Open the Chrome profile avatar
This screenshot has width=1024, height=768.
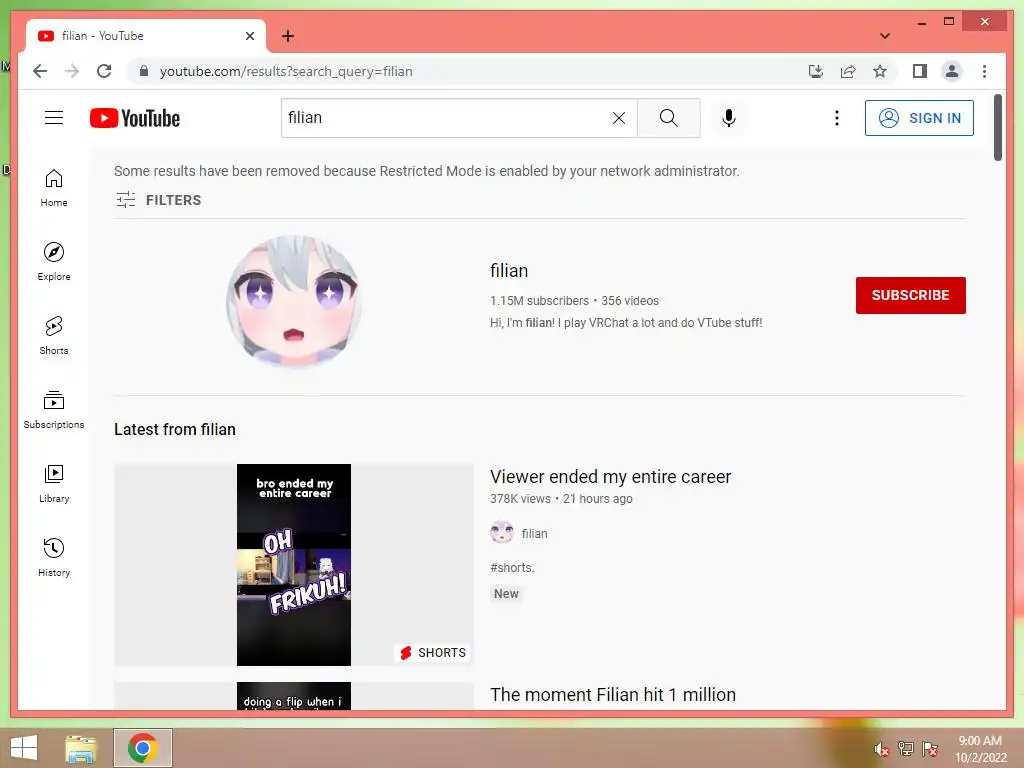coord(952,71)
